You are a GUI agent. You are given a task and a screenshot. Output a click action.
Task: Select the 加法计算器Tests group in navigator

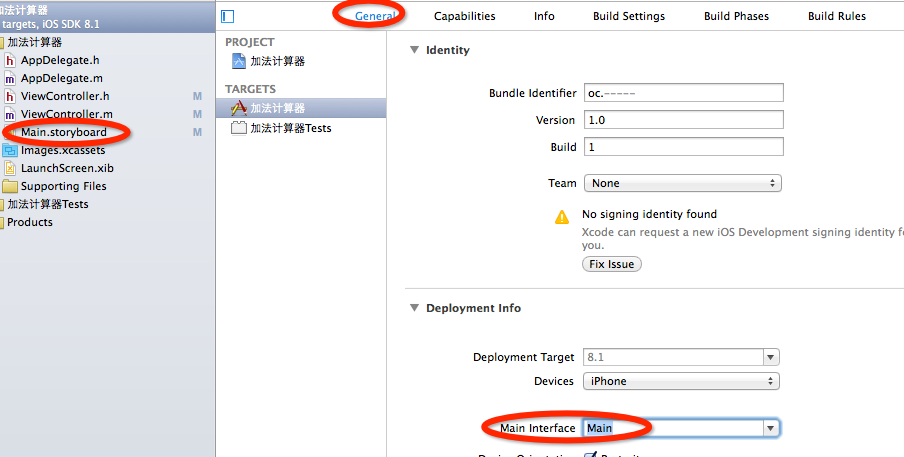click(48, 205)
